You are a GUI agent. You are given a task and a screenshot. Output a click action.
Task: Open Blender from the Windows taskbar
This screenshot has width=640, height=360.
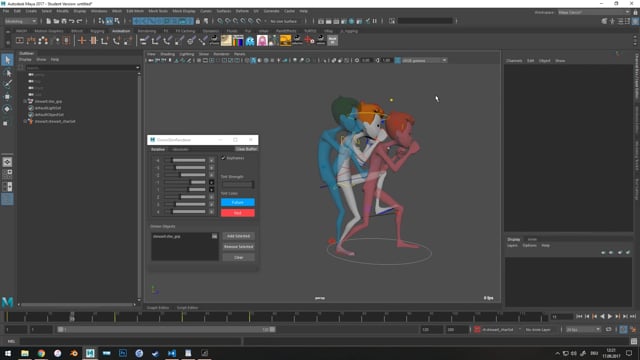coord(74,353)
